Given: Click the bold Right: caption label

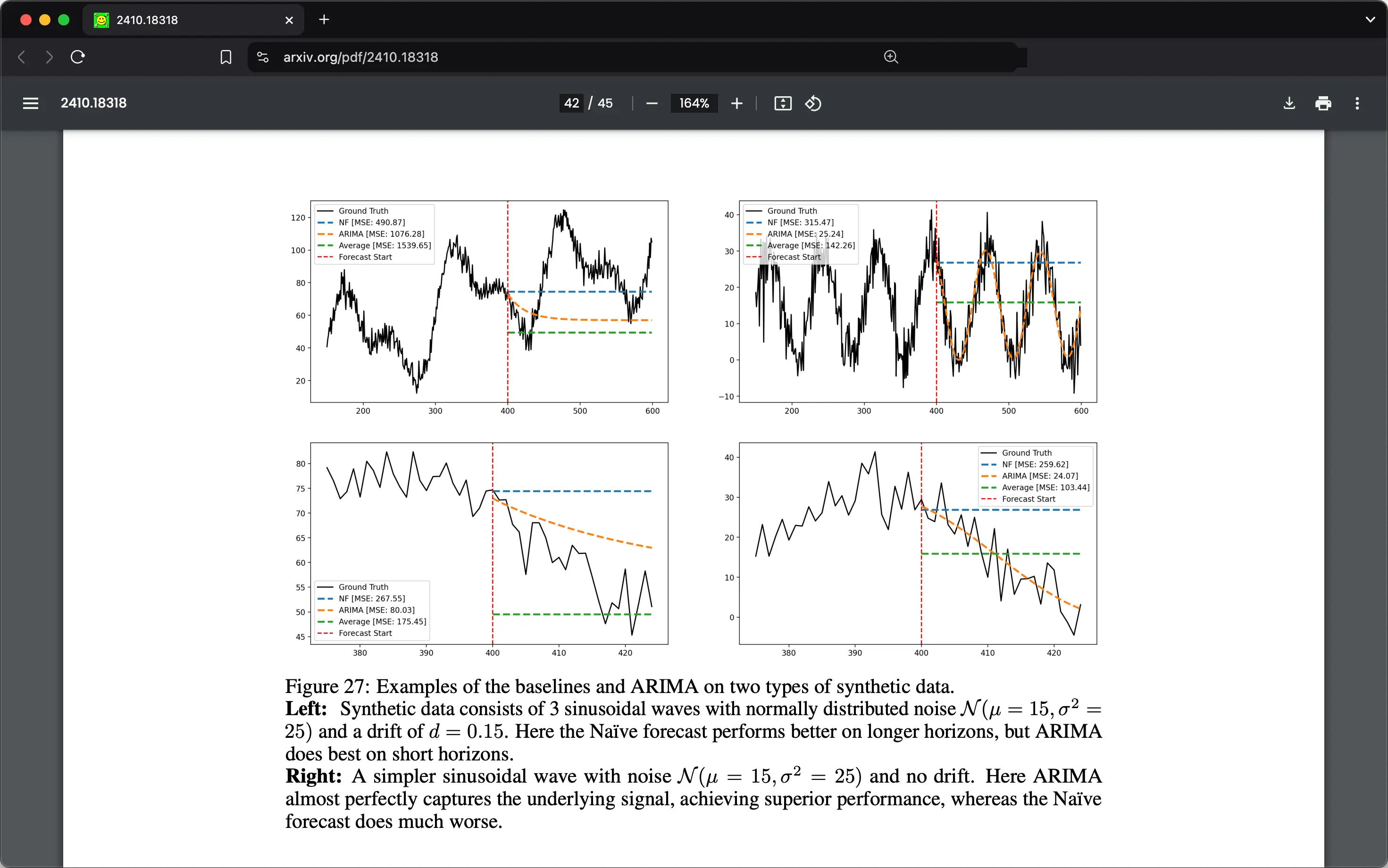Looking at the screenshot, I should (x=313, y=776).
